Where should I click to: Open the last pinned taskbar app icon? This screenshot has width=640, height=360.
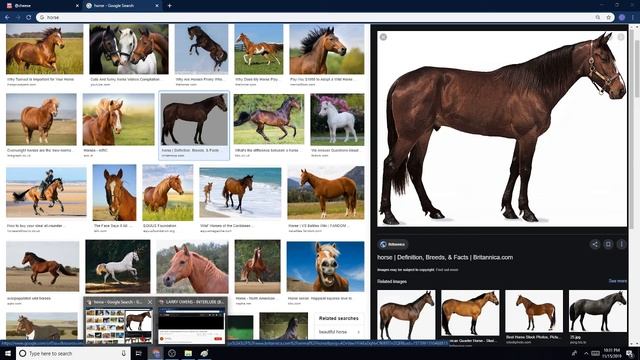[204, 353]
